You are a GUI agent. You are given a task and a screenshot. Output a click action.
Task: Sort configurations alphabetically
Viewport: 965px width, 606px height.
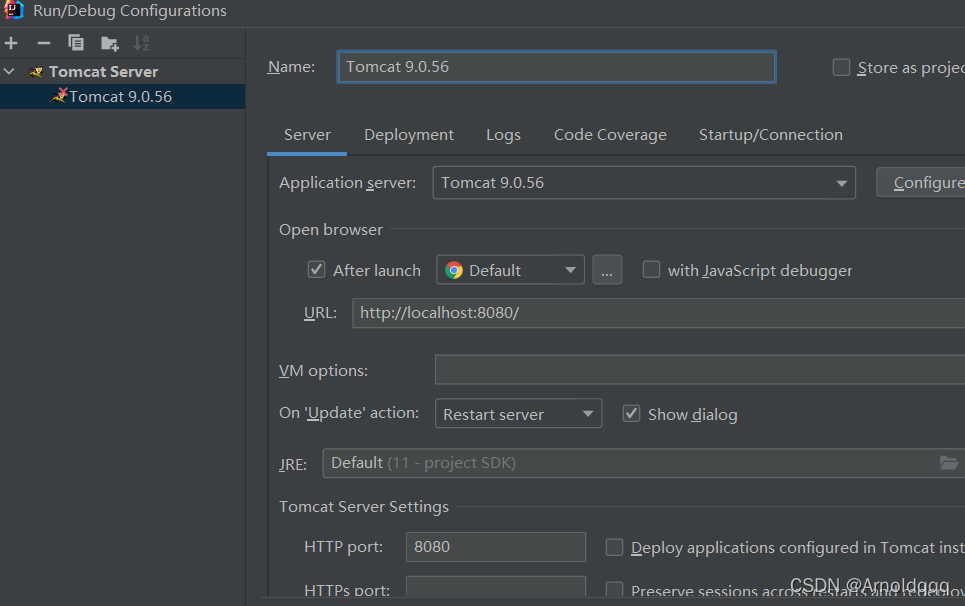pyautogui.click(x=139, y=43)
